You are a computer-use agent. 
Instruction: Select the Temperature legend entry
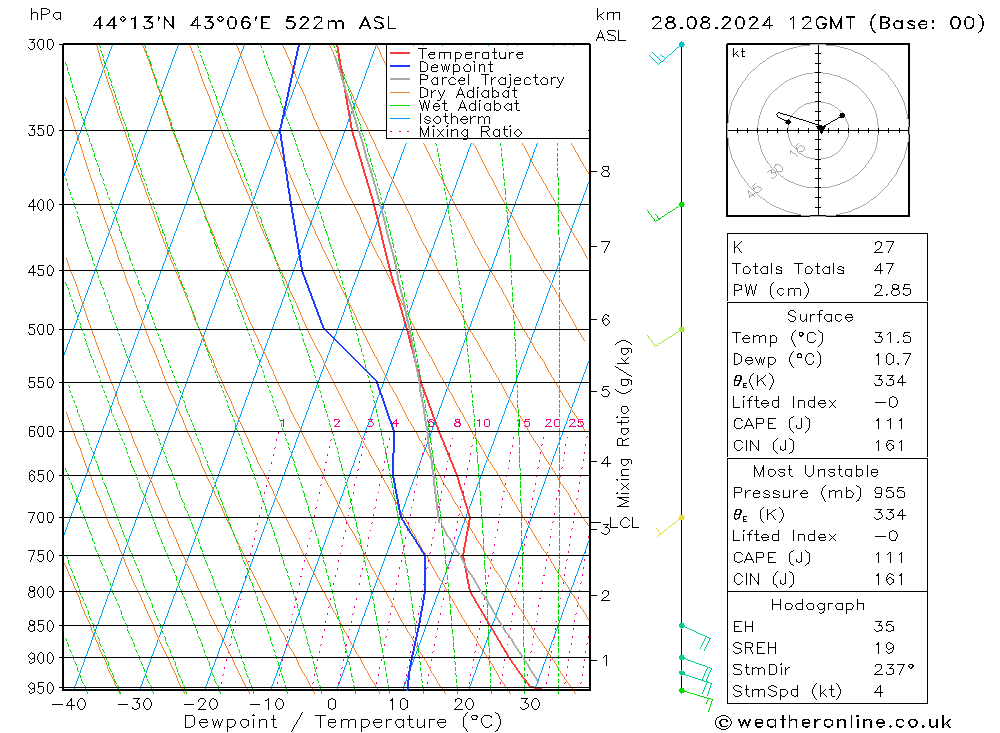pyautogui.click(x=471, y=54)
